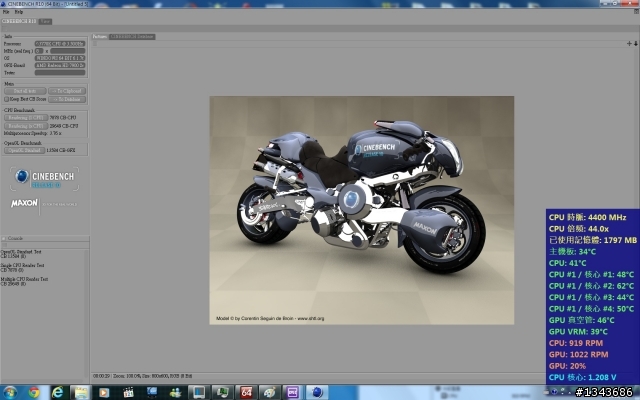Run the OpenGL Standard benchmark
Screen dimensions: 640x400
(24, 150)
